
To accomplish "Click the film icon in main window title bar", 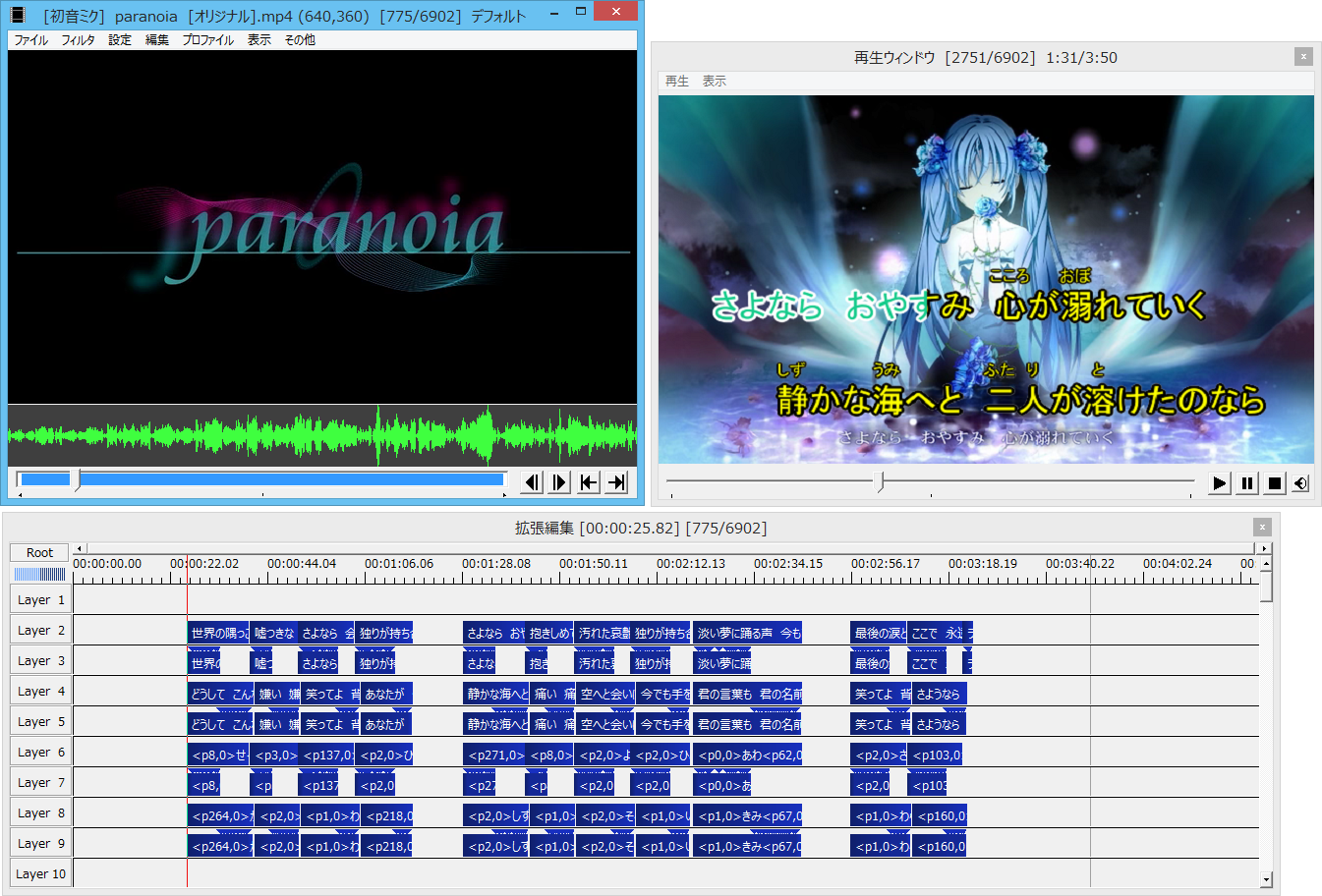I will point(17,16).
